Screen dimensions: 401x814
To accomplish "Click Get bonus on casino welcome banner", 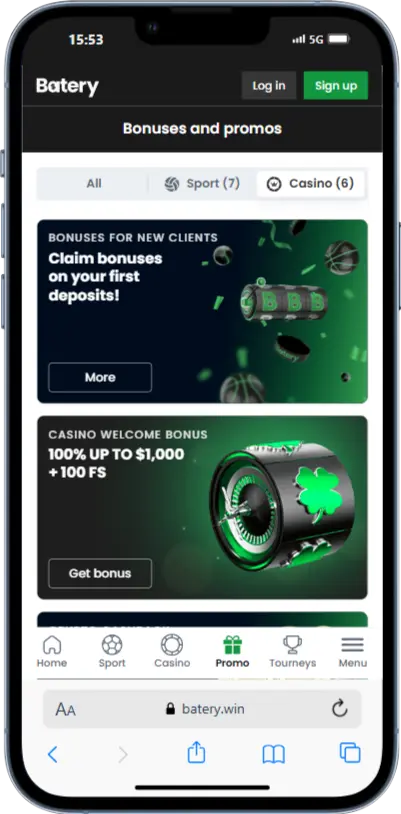I will click(100, 574).
